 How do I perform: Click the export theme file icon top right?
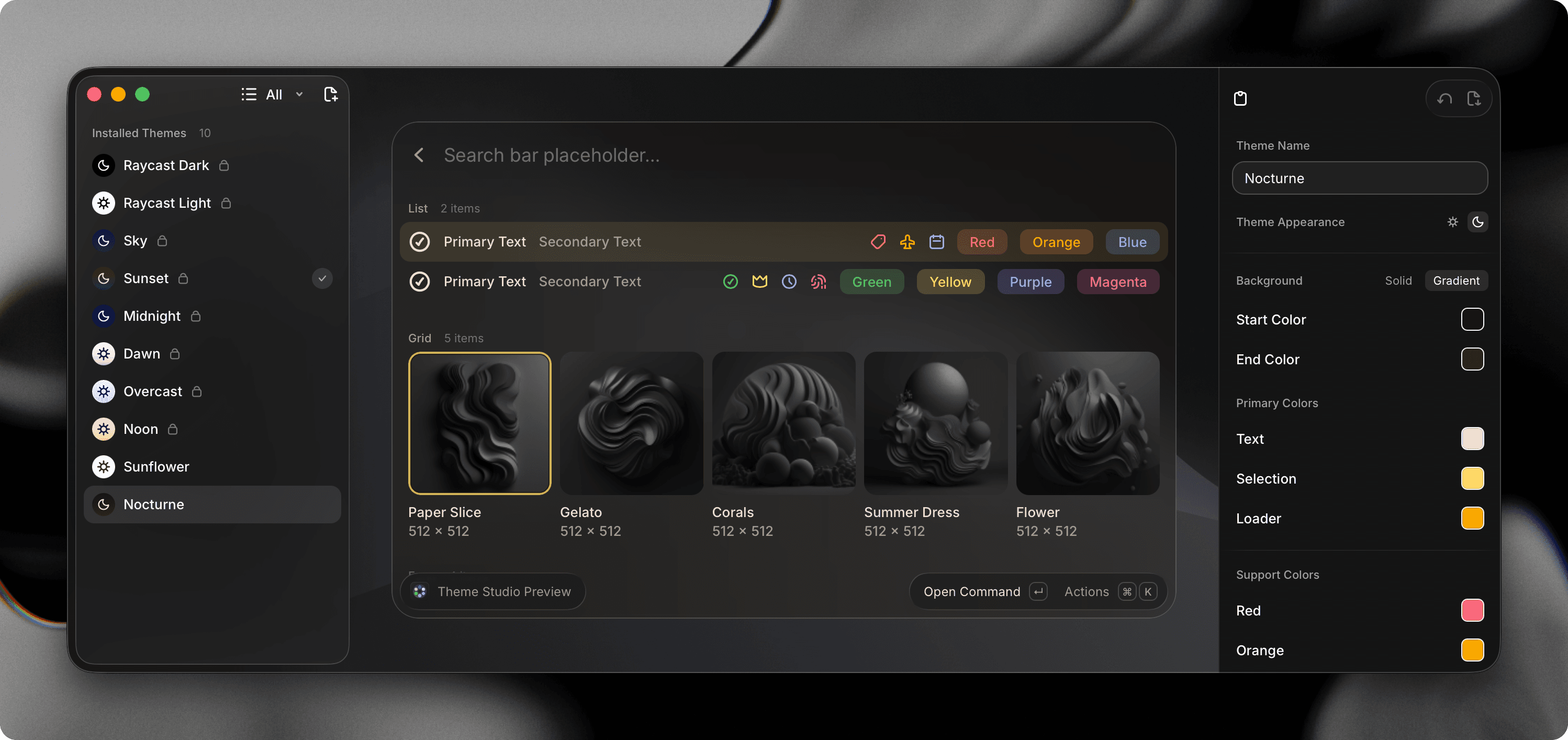pyautogui.click(x=1475, y=98)
